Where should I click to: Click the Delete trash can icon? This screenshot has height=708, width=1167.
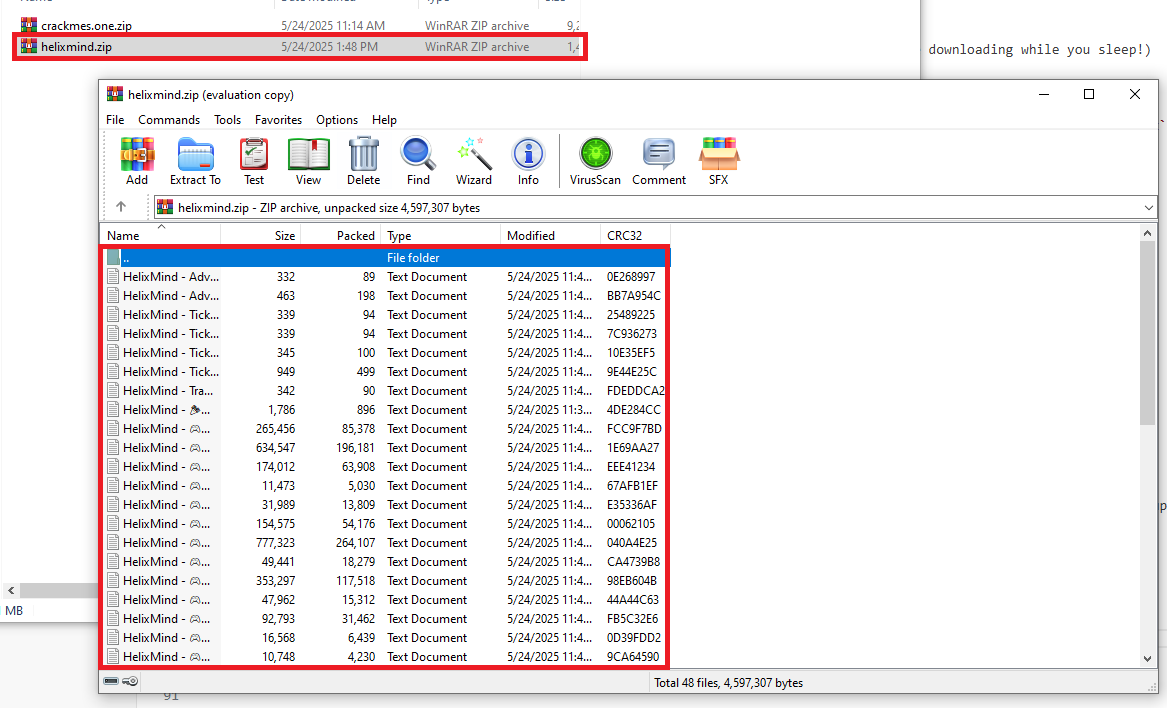pos(363,161)
